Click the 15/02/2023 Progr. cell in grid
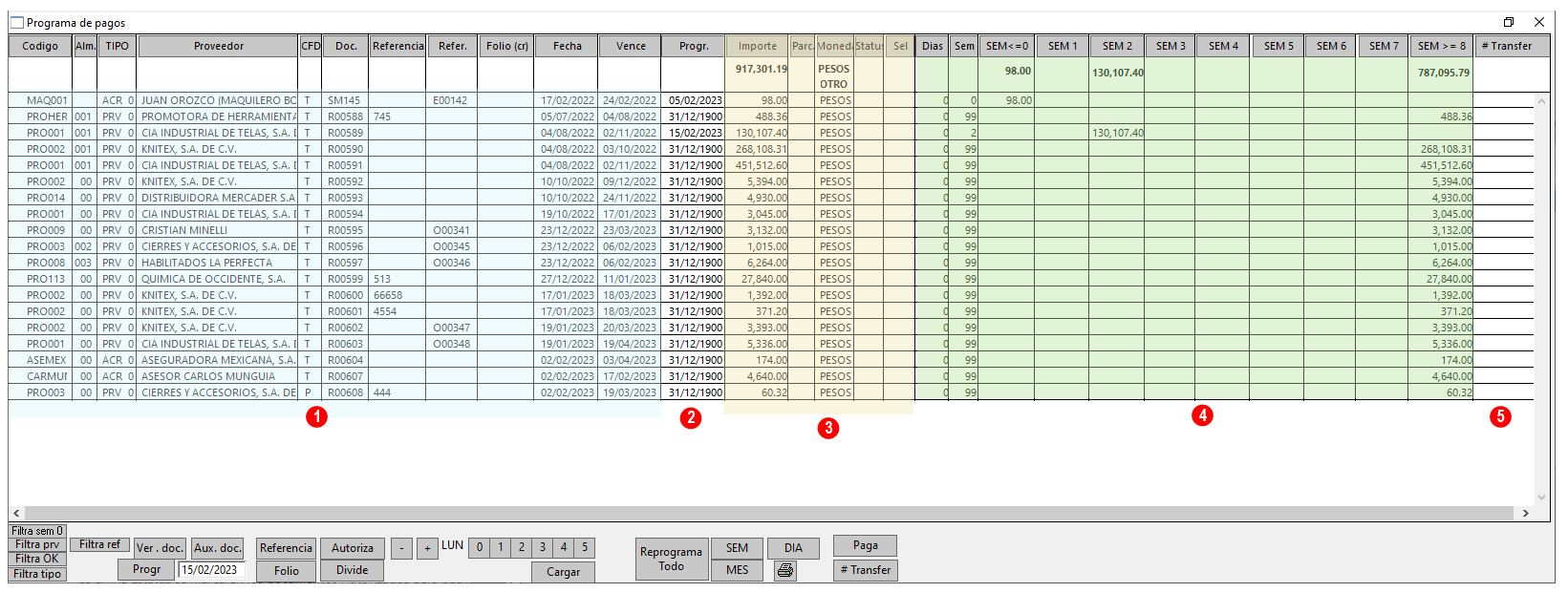Image resolution: width=1568 pixels, height=593 pixels. coord(694,133)
